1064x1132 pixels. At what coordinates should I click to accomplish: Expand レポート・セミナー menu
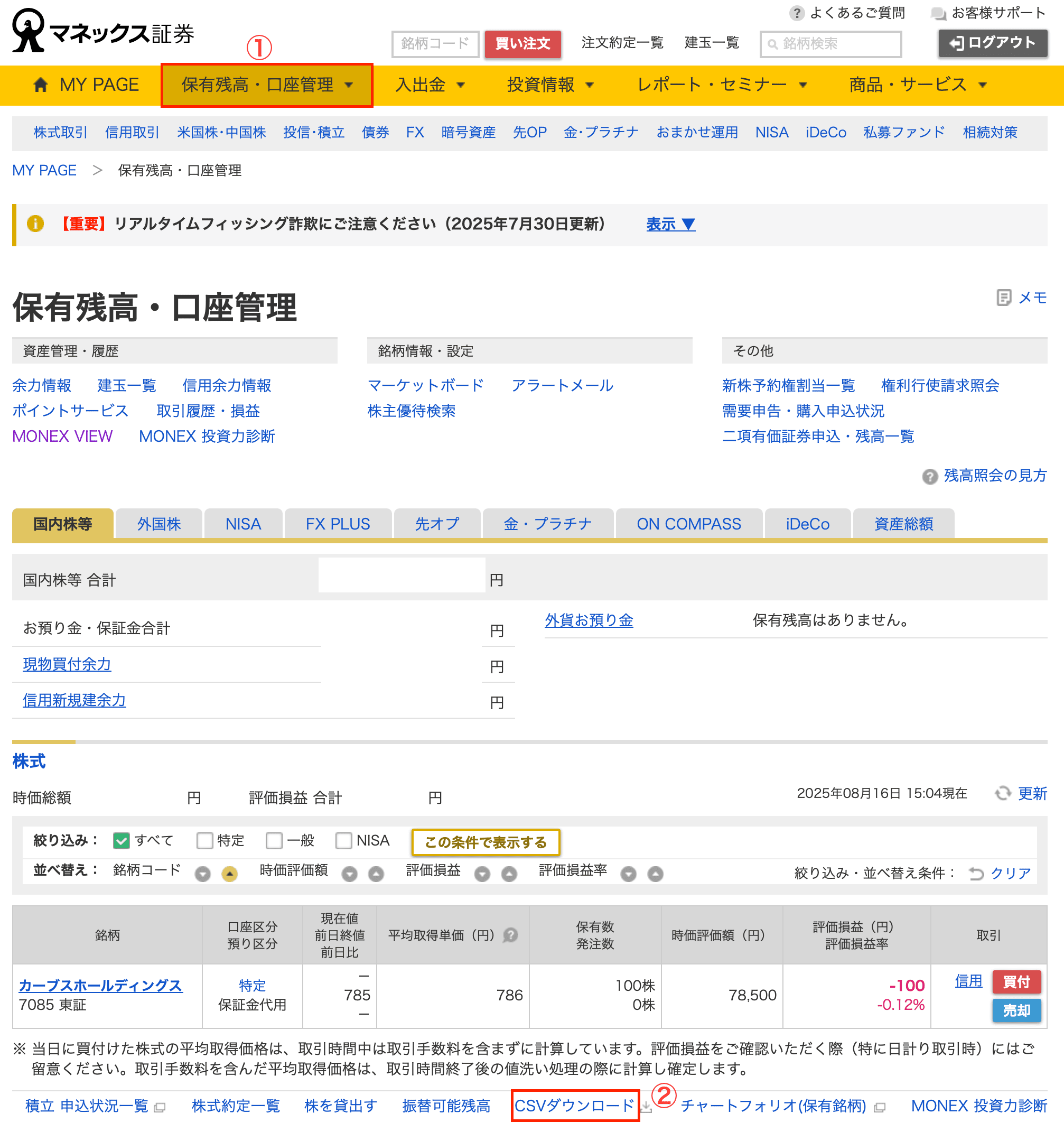click(722, 86)
